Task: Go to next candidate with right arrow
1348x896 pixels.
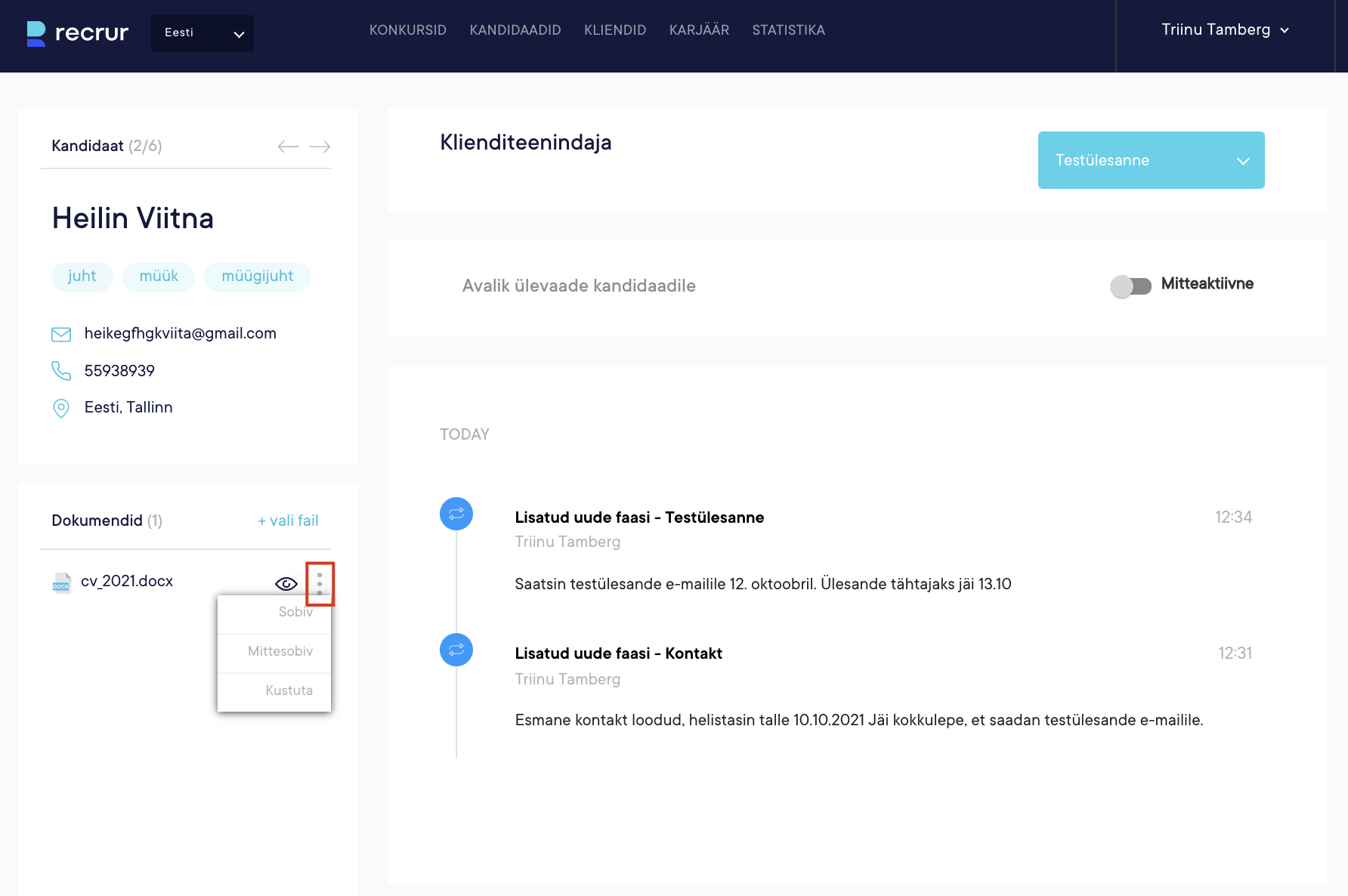Action: [320, 147]
